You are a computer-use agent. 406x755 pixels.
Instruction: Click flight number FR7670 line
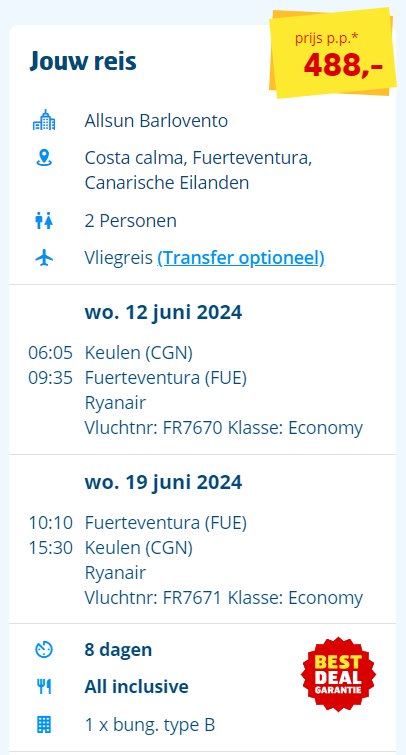[x=223, y=428]
